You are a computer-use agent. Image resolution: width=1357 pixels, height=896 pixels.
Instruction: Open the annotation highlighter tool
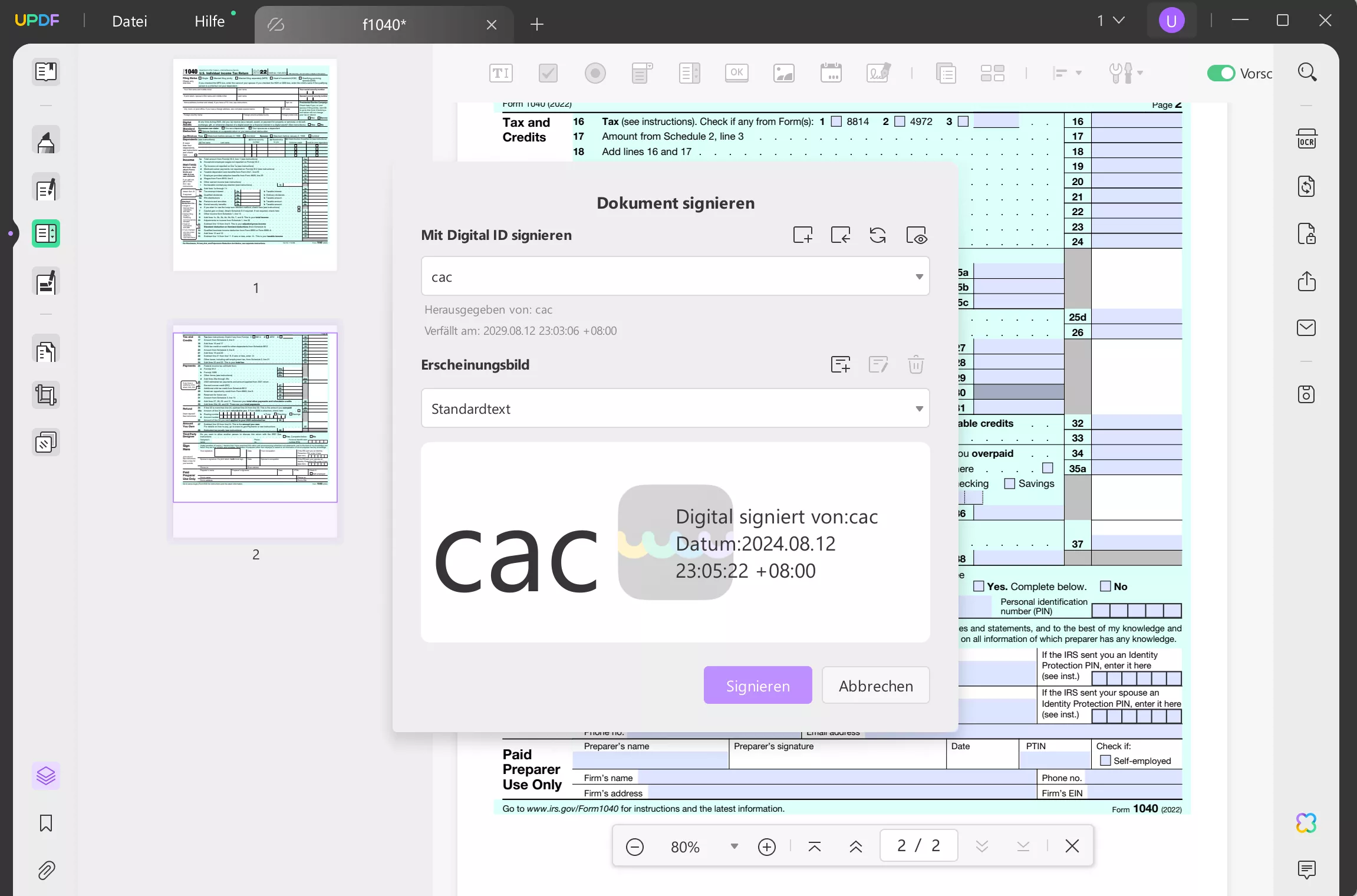click(x=45, y=140)
